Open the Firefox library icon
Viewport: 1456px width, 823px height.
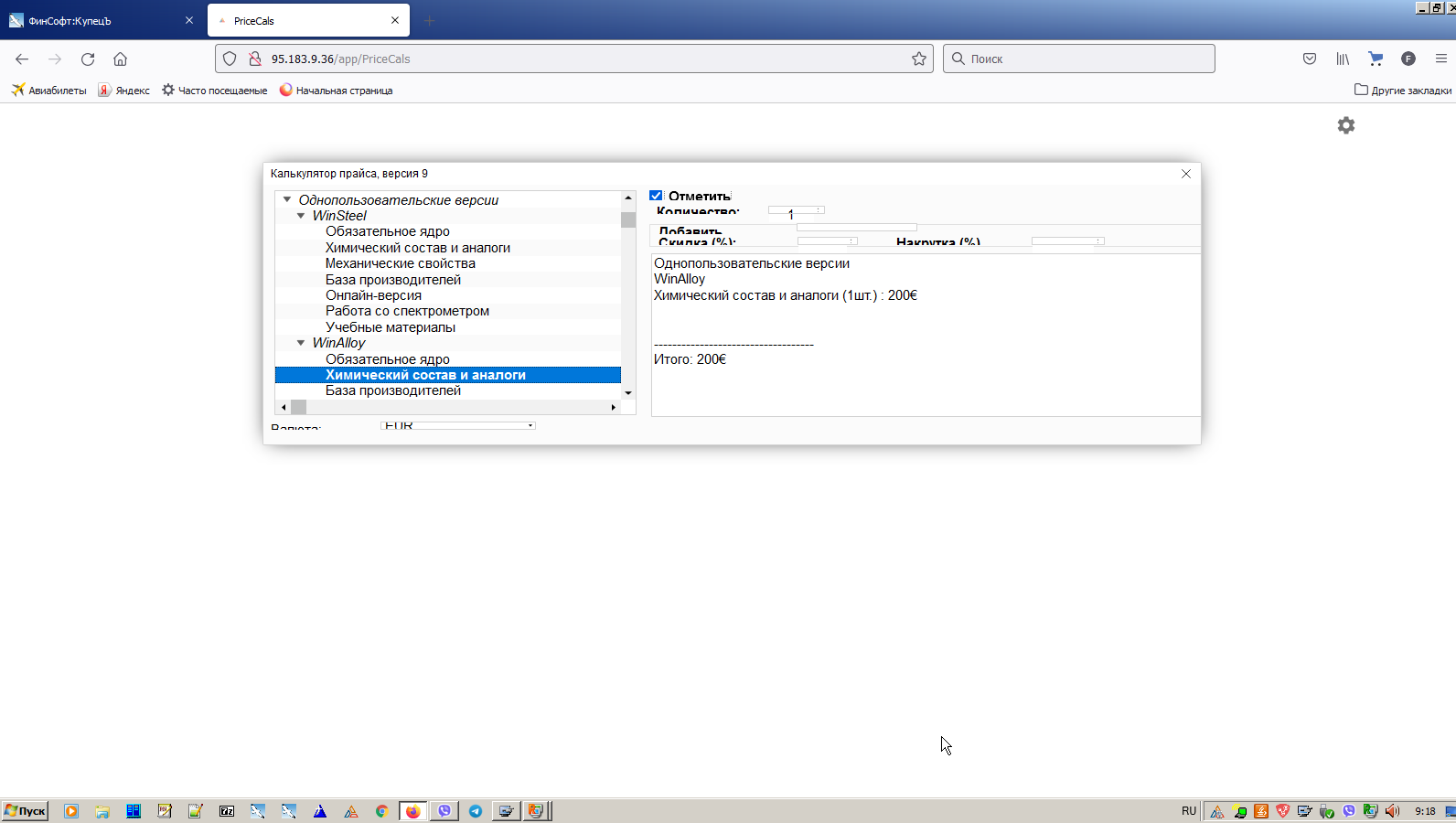tap(1343, 59)
